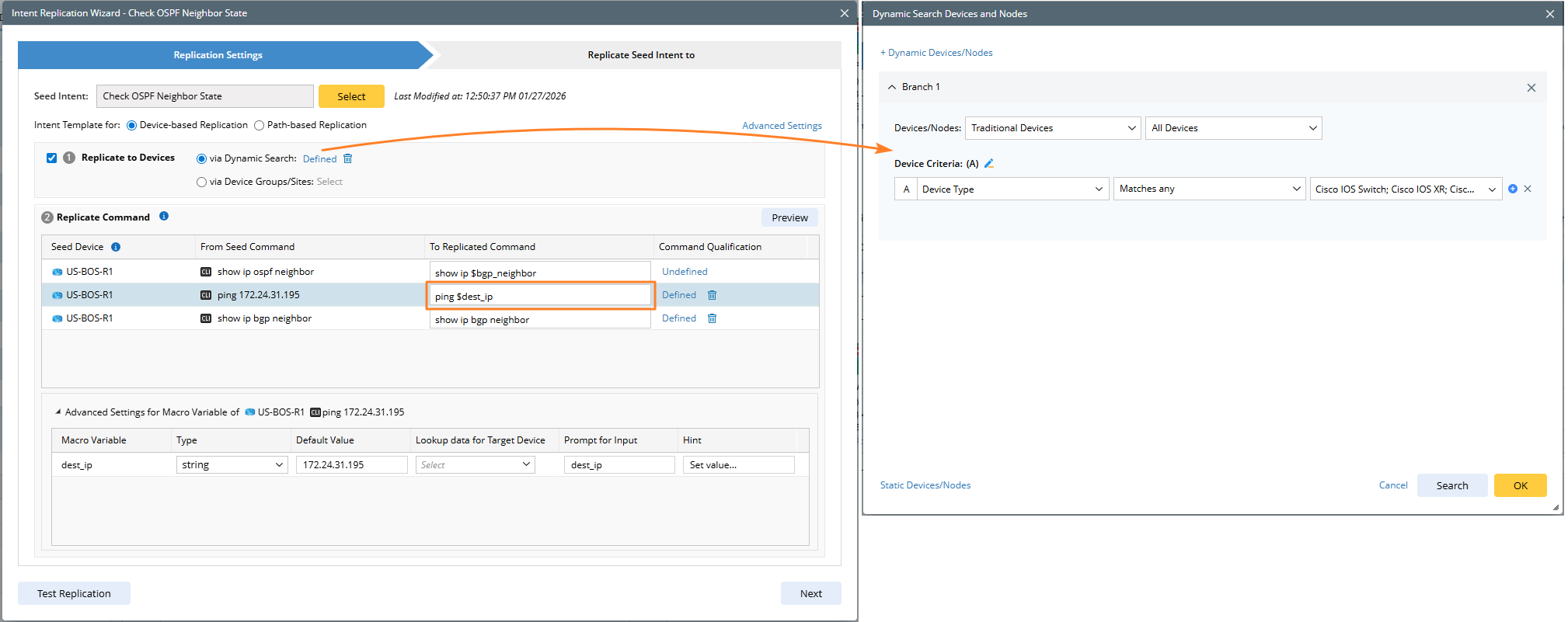Click info icon next to Replicate Command

pyautogui.click(x=164, y=217)
